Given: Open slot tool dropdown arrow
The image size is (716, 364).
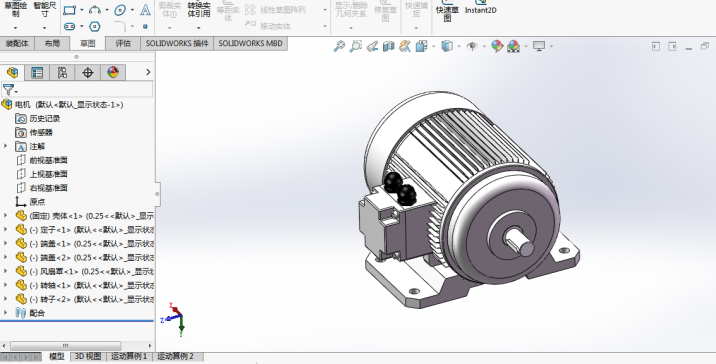Looking at the screenshot, I should [x=82, y=26].
